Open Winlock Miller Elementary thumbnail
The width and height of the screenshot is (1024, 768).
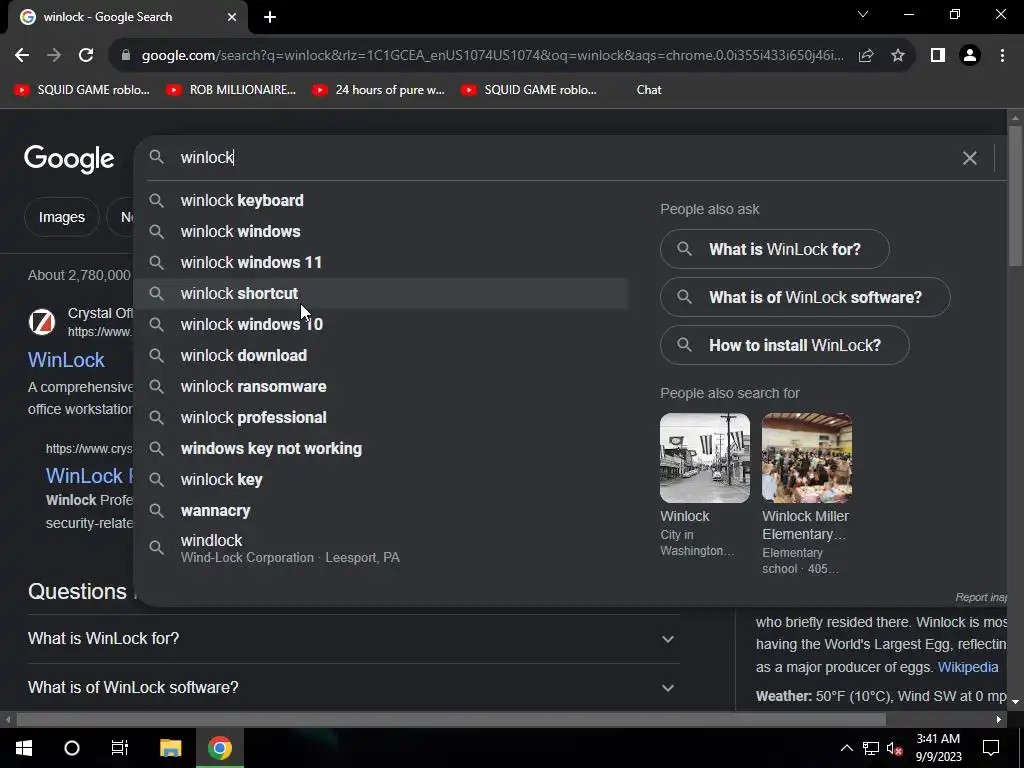click(807, 458)
